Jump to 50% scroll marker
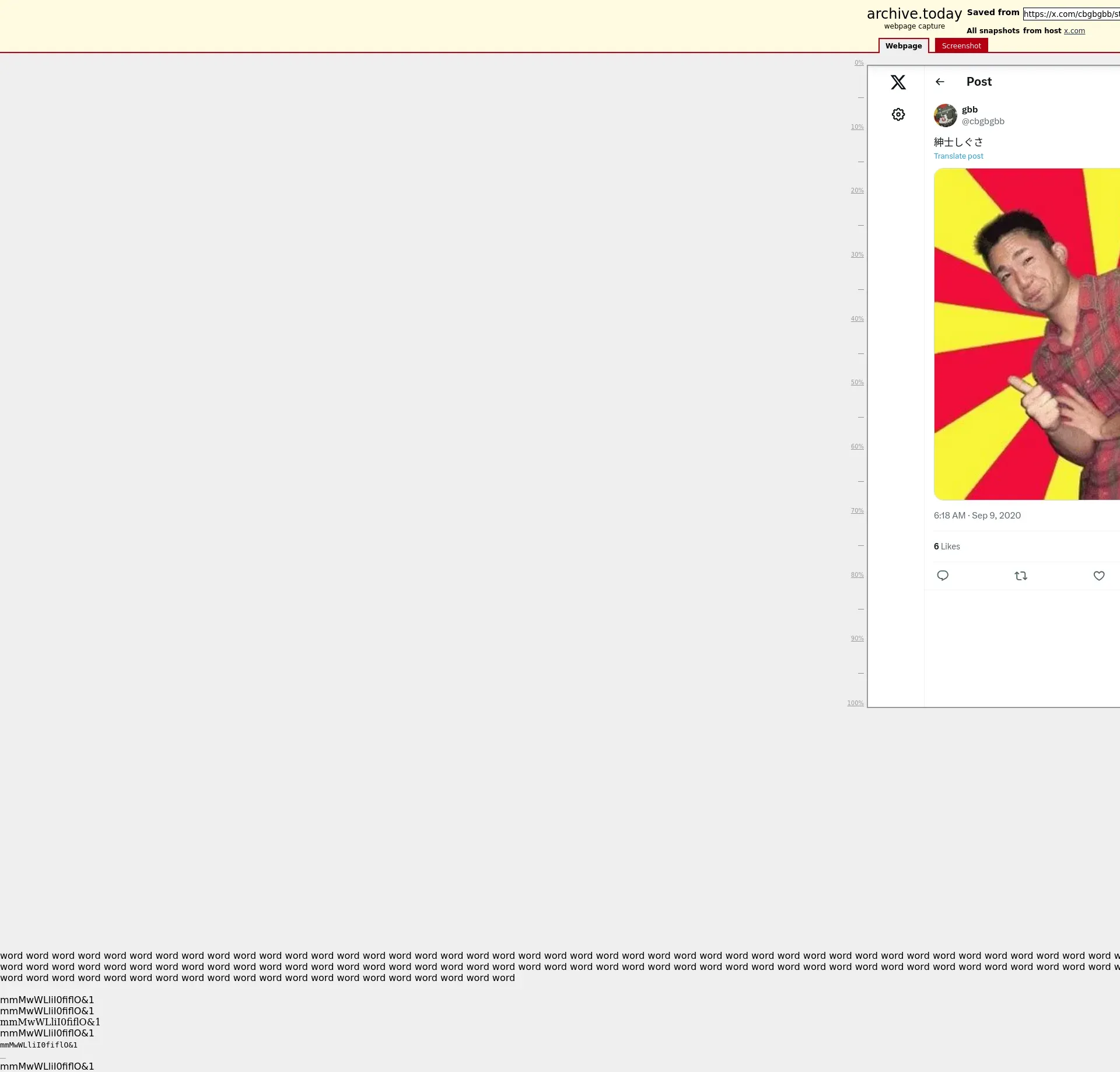This screenshot has width=1120, height=1072. click(856, 383)
